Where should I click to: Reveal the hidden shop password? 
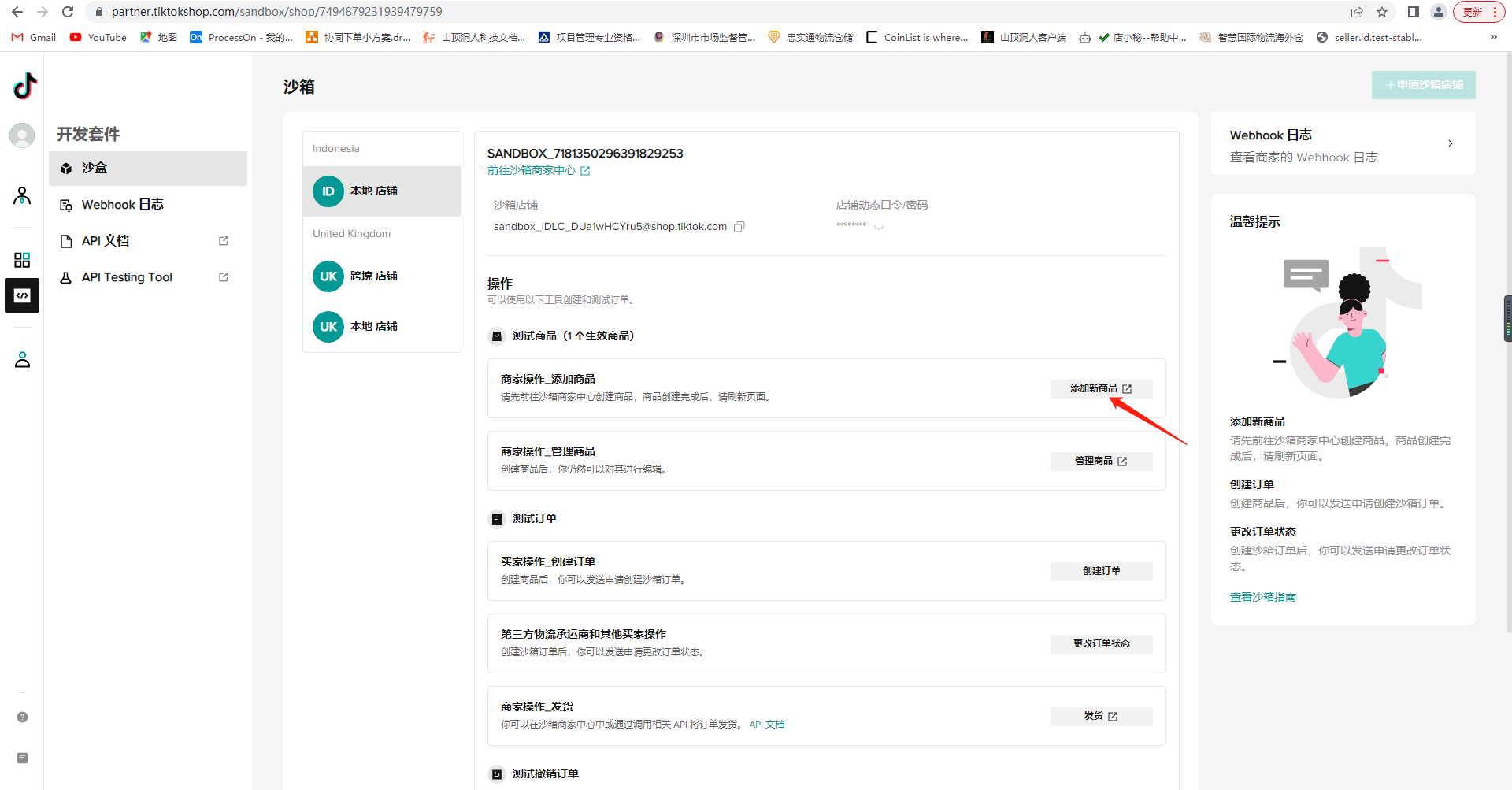coord(879,227)
